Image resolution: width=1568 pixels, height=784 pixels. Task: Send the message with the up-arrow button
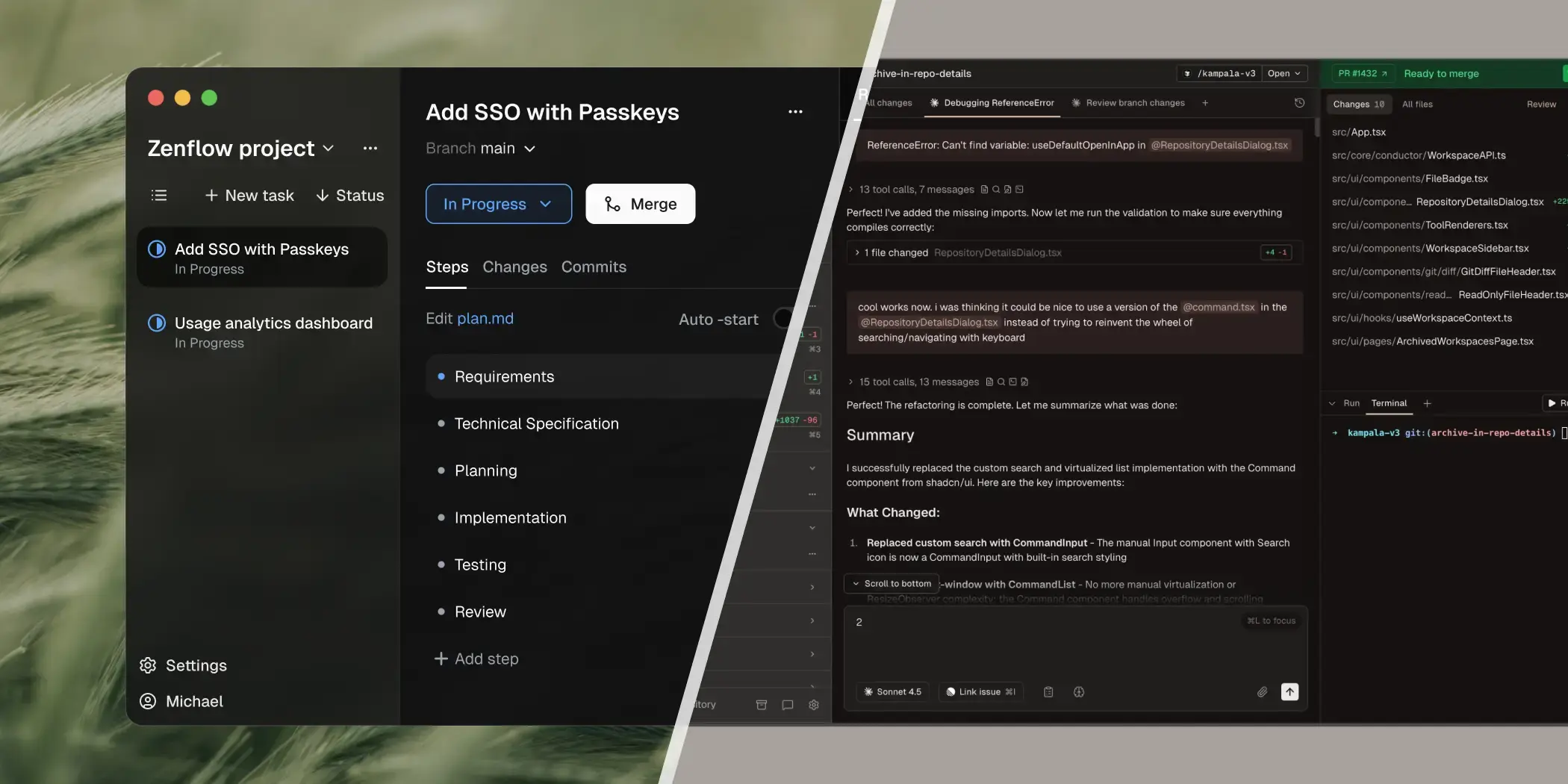pos(1289,692)
